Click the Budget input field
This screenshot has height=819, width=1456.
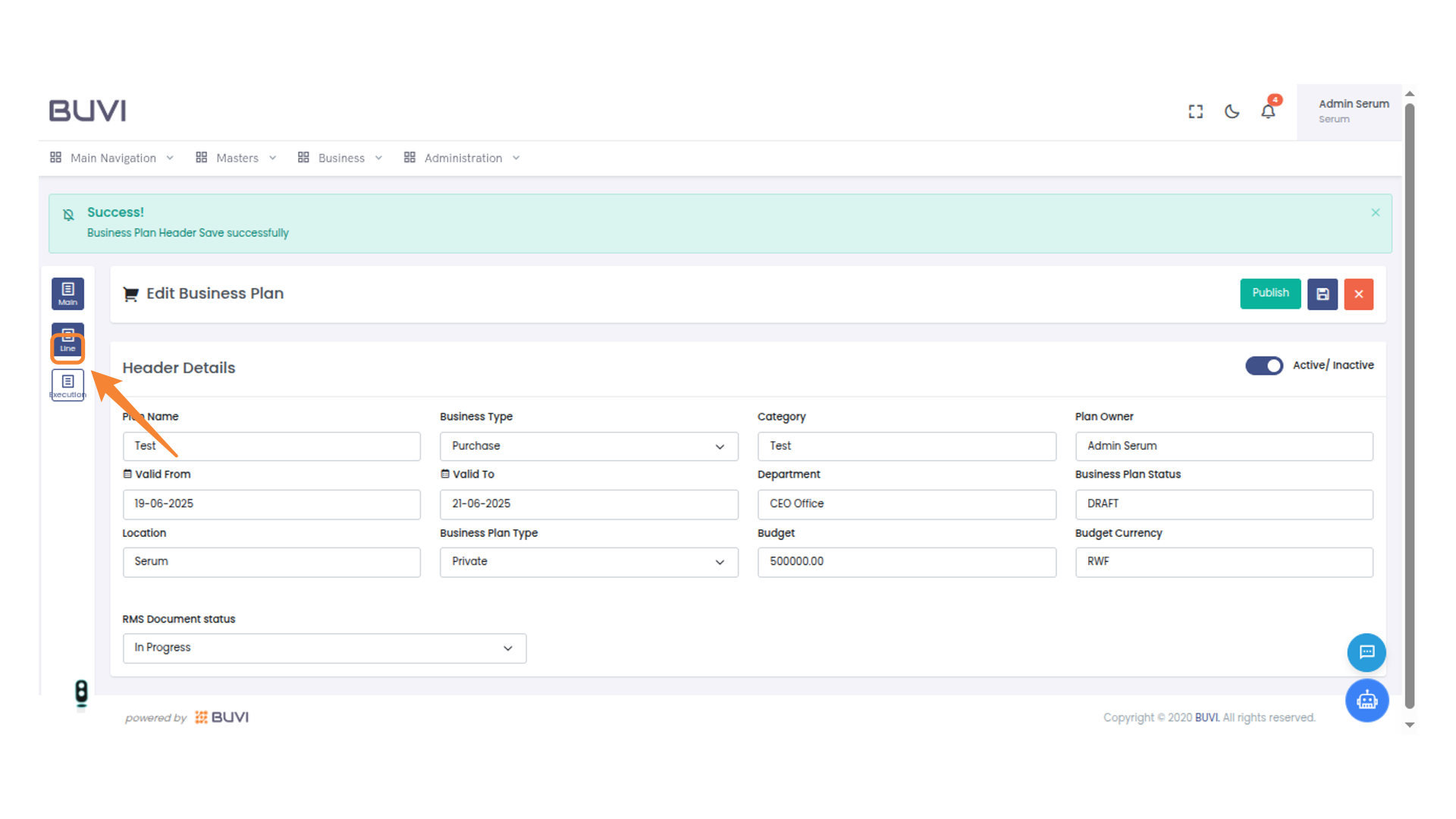(906, 562)
